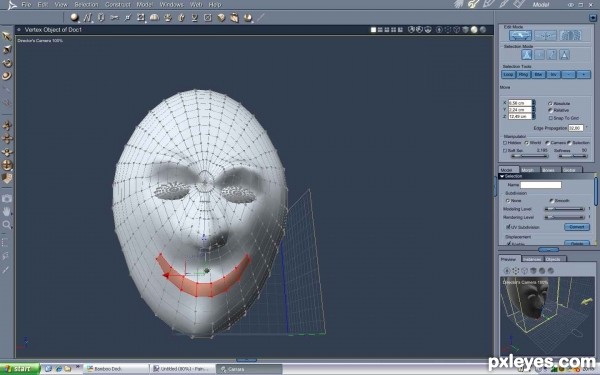This screenshot has width=600, height=375.
Task: Click the X value stepper arrows
Action: (534, 103)
